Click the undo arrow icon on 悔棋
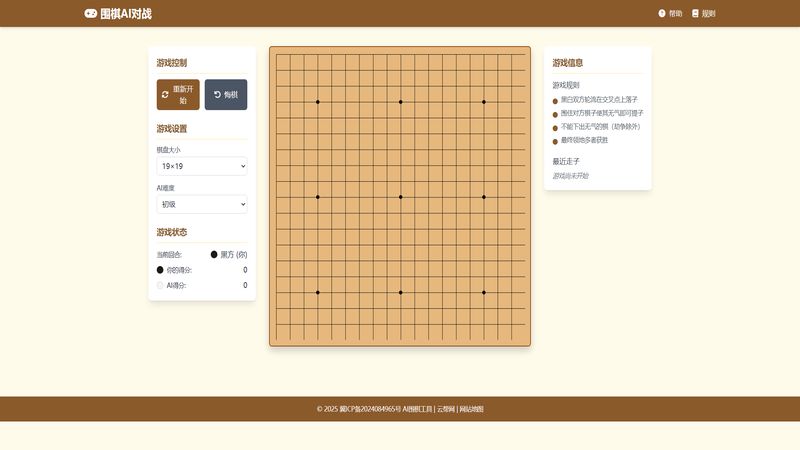Screen dimensions: 800x450 [x=217, y=95]
